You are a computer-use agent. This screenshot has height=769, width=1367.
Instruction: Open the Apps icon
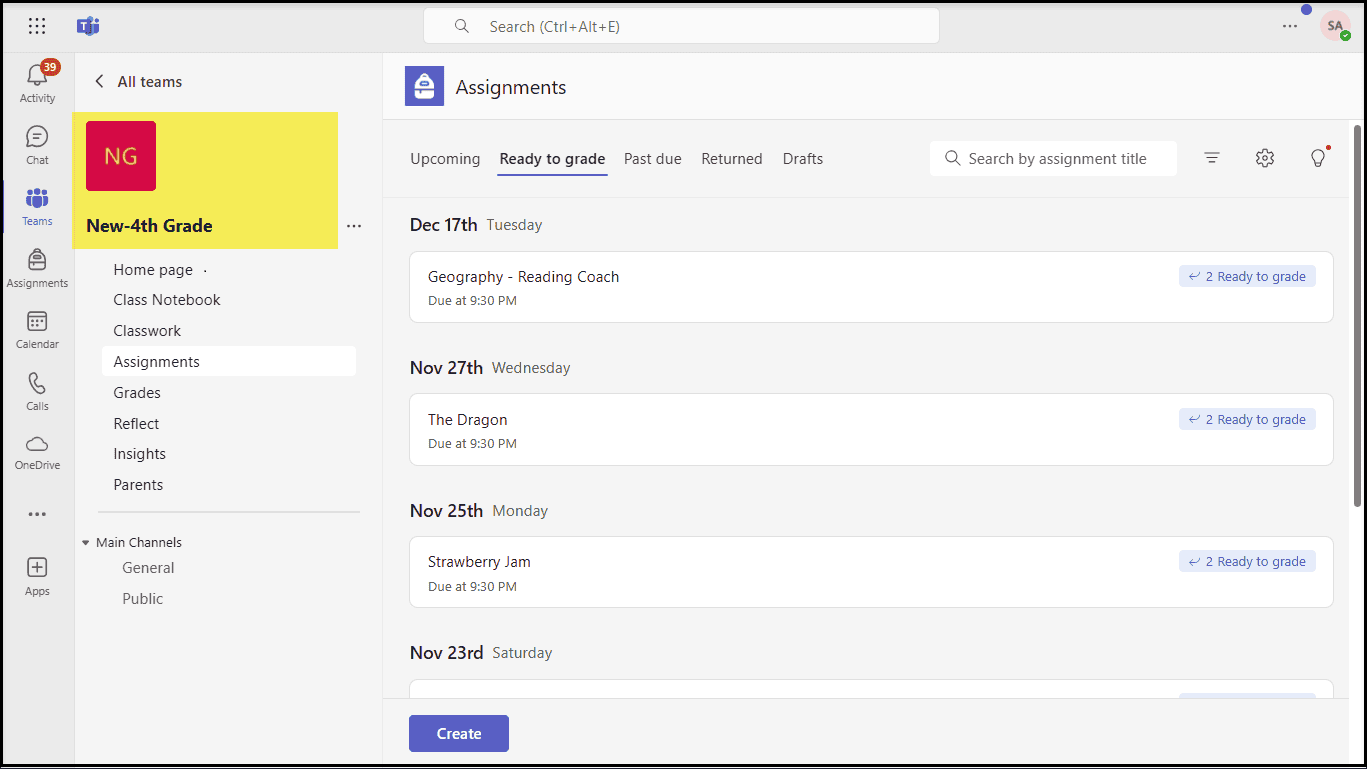coord(37,572)
